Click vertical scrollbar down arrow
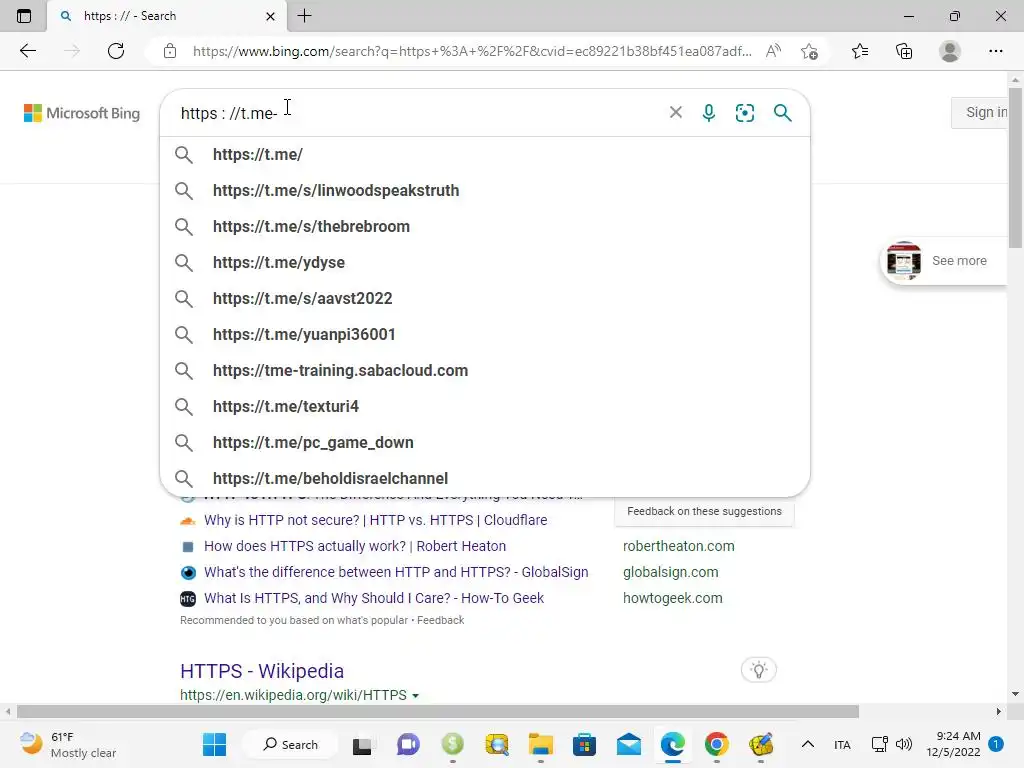Screen dimensions: 1024x768 (1015, 694)
